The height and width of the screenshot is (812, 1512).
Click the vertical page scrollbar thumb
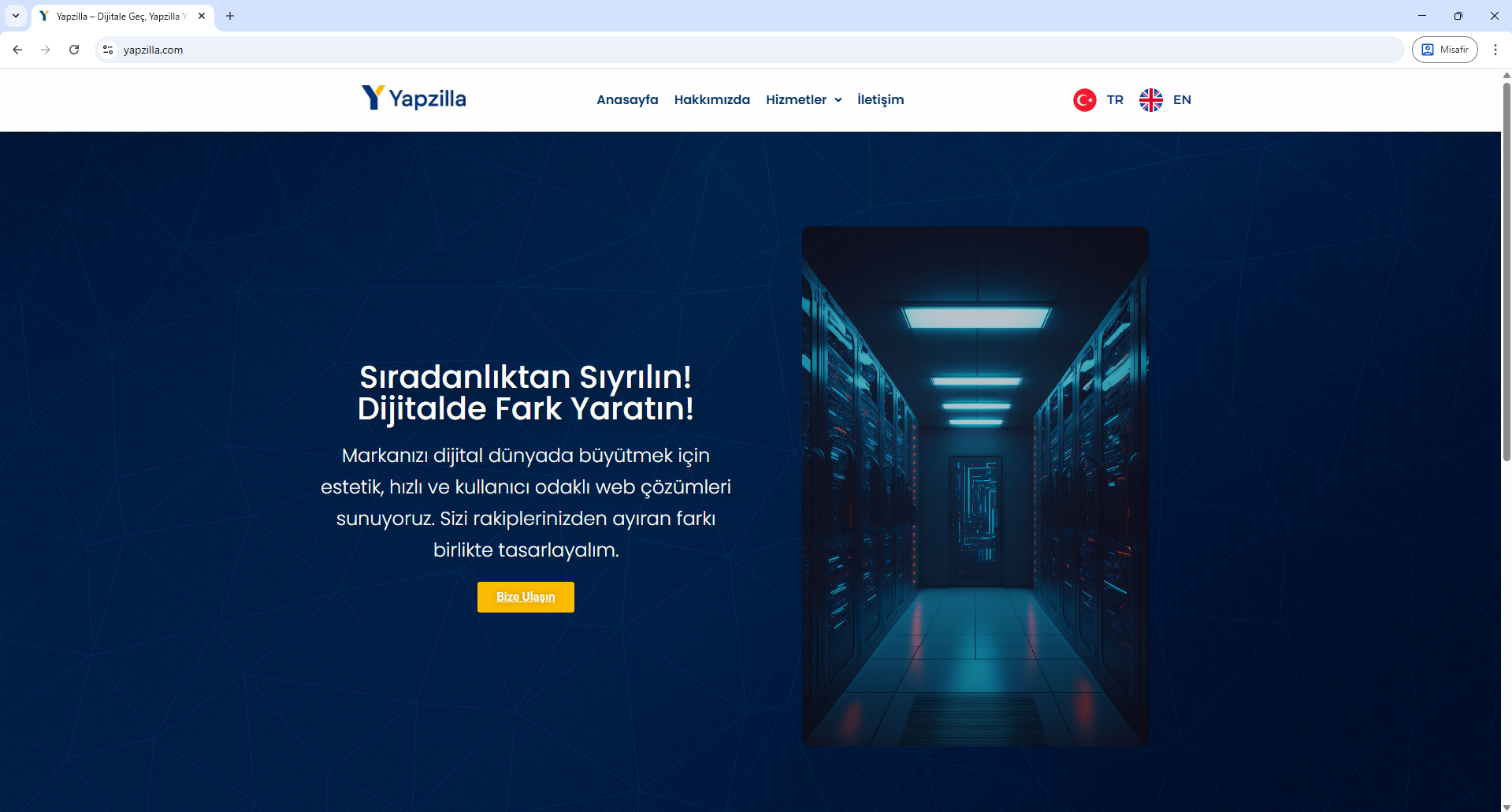click(x=1506, y=270)
